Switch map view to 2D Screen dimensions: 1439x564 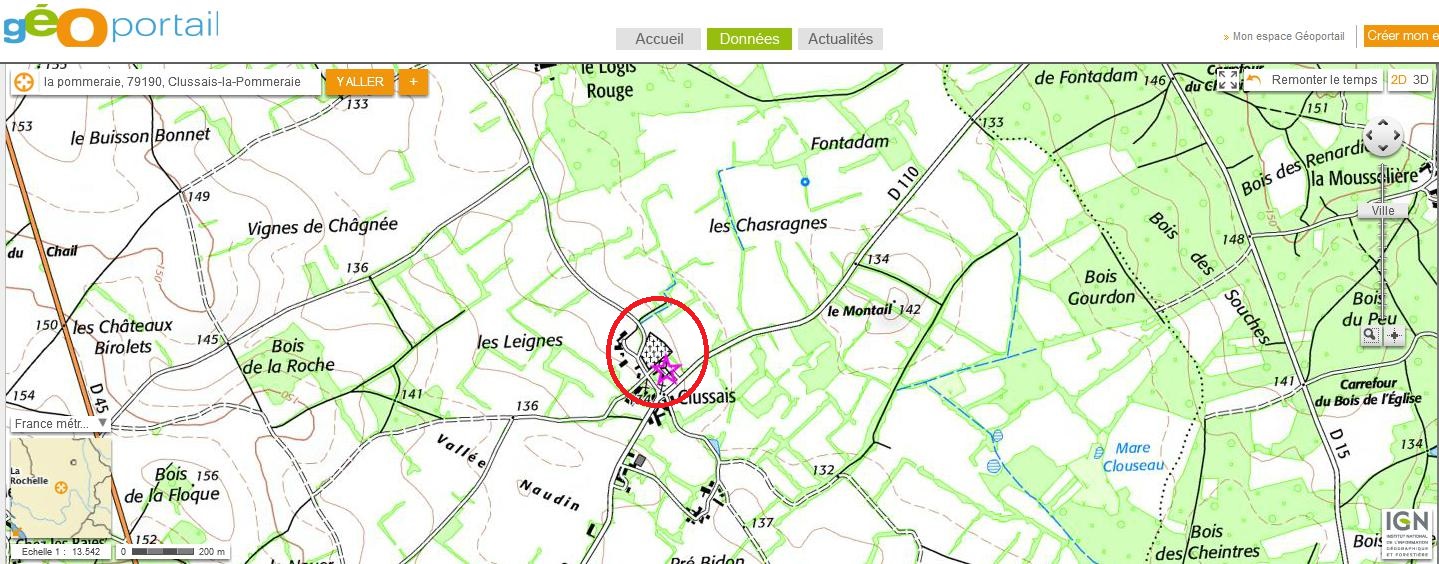[x=1398, y=80]
